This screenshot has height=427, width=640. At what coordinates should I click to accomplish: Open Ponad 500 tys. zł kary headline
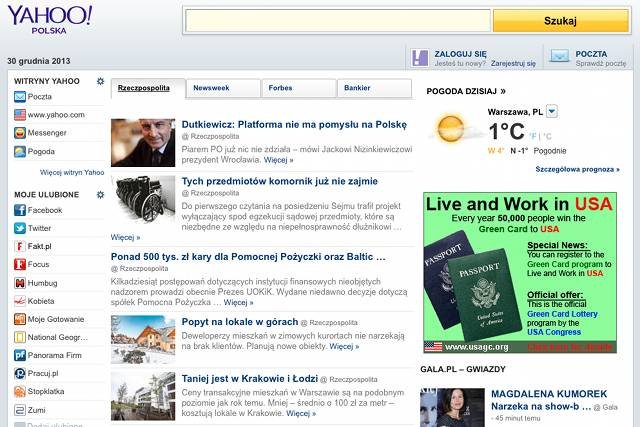point(248,257)
